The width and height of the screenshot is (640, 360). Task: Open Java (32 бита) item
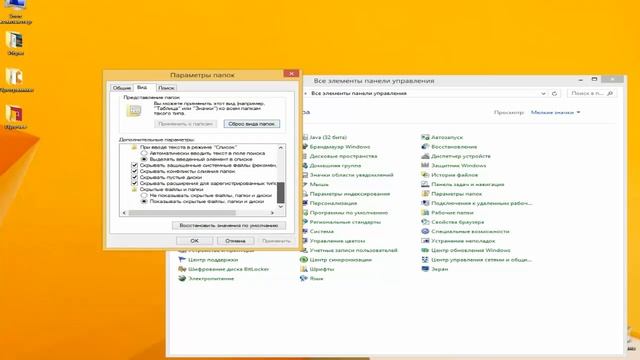pos(324,138)
